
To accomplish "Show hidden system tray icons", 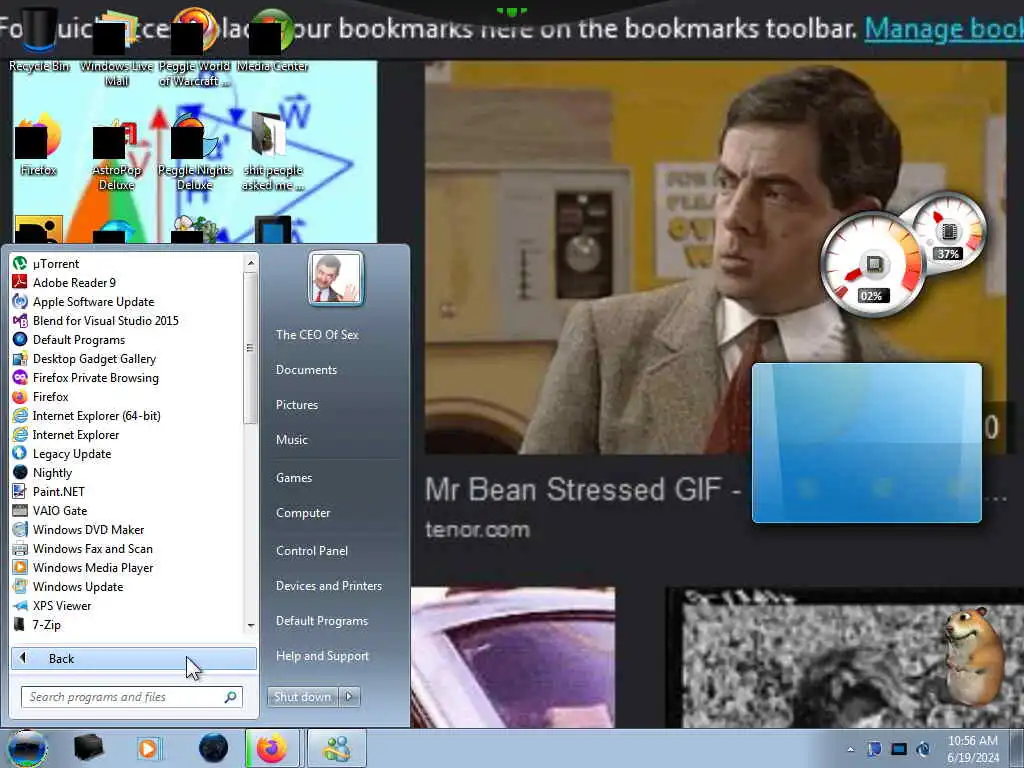I will 850,749.
